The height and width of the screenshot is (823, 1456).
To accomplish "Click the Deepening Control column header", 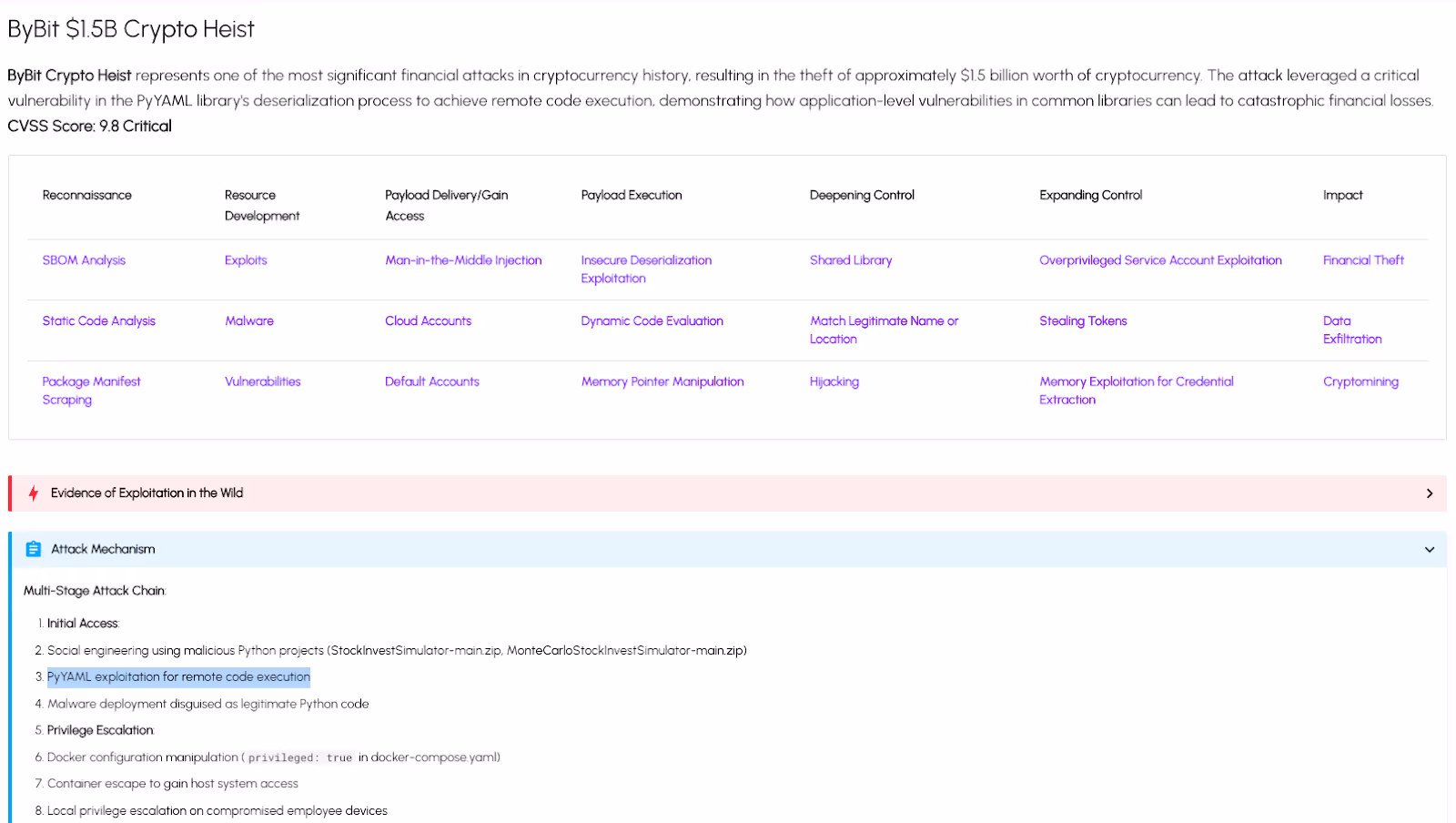I will tap(862, 196).
